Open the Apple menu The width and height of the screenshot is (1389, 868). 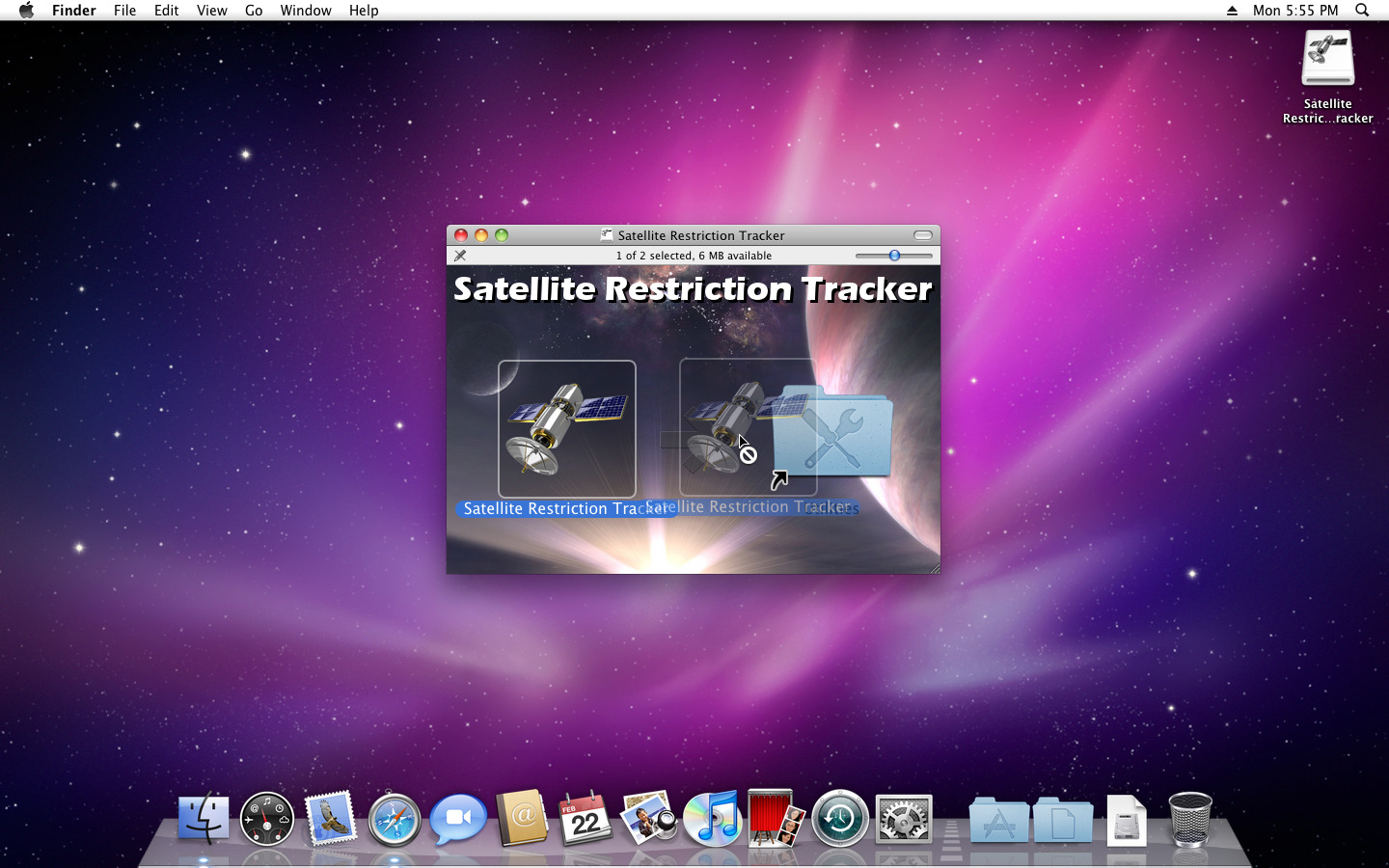click(26, 11)
